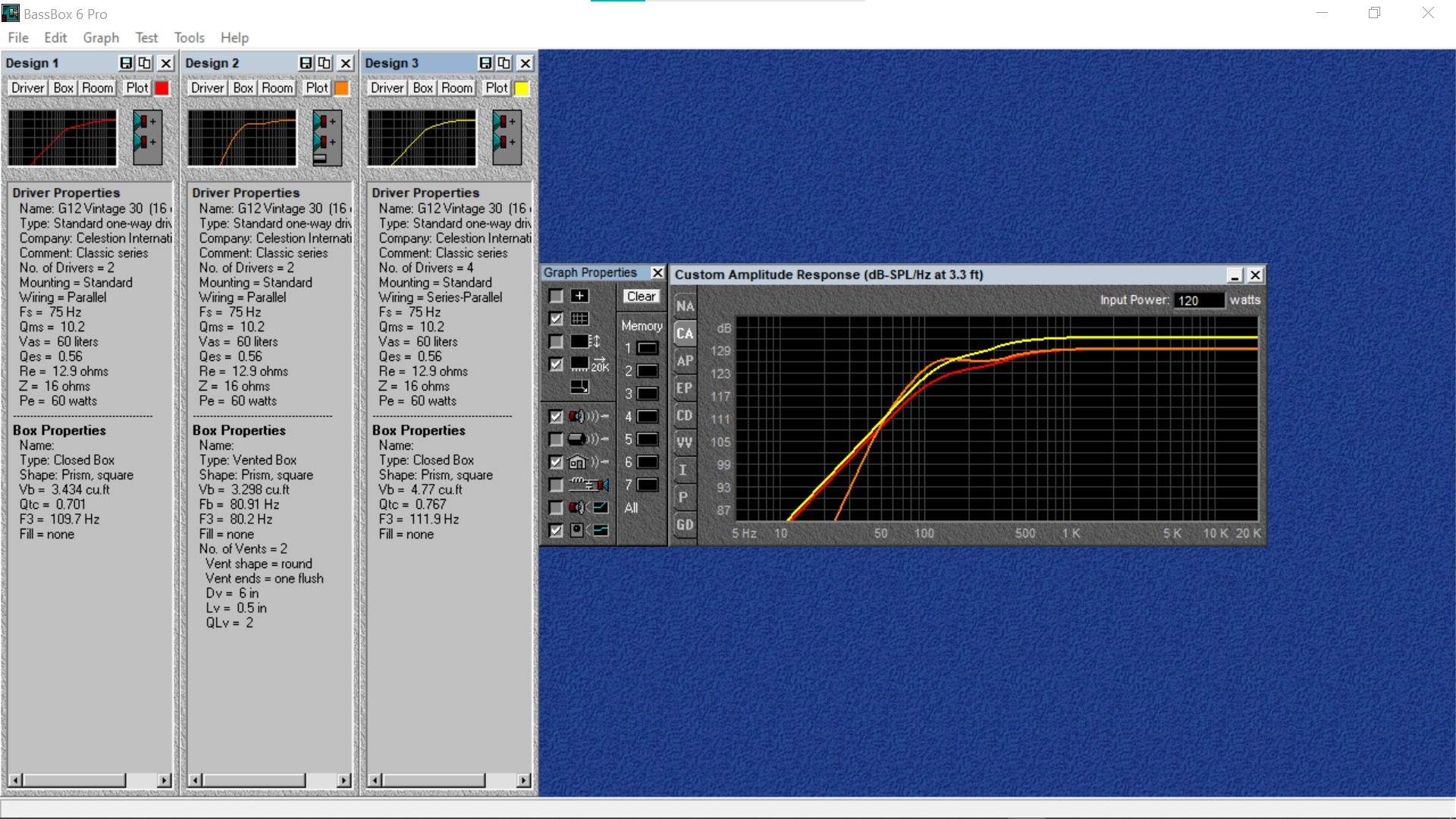Save Design 1 using the disk icon
This screenshot has height=819, width=1456.
(x=126, y=63)
